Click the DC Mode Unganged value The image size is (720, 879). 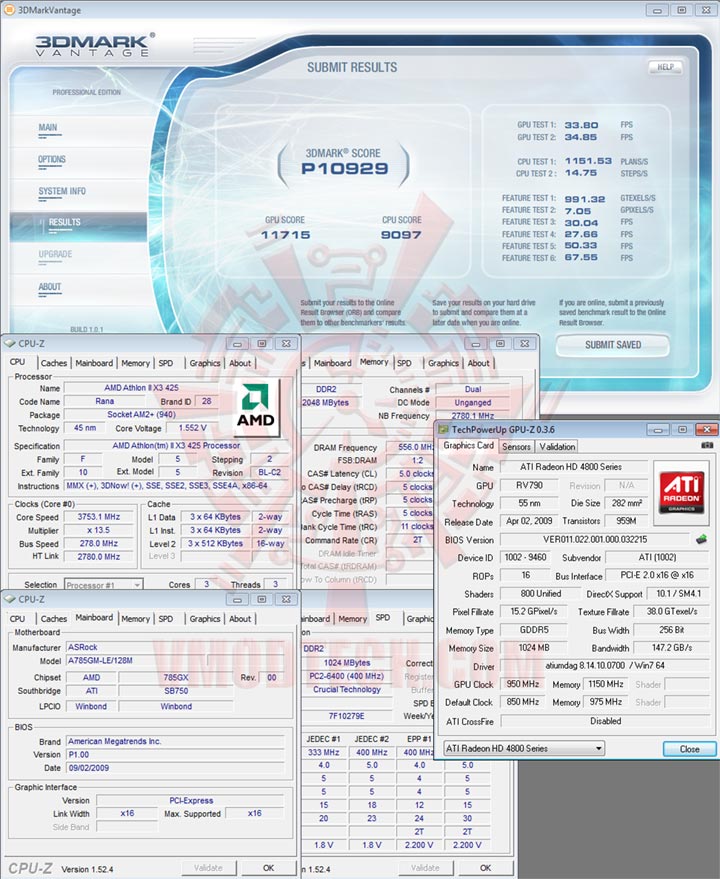473,403
